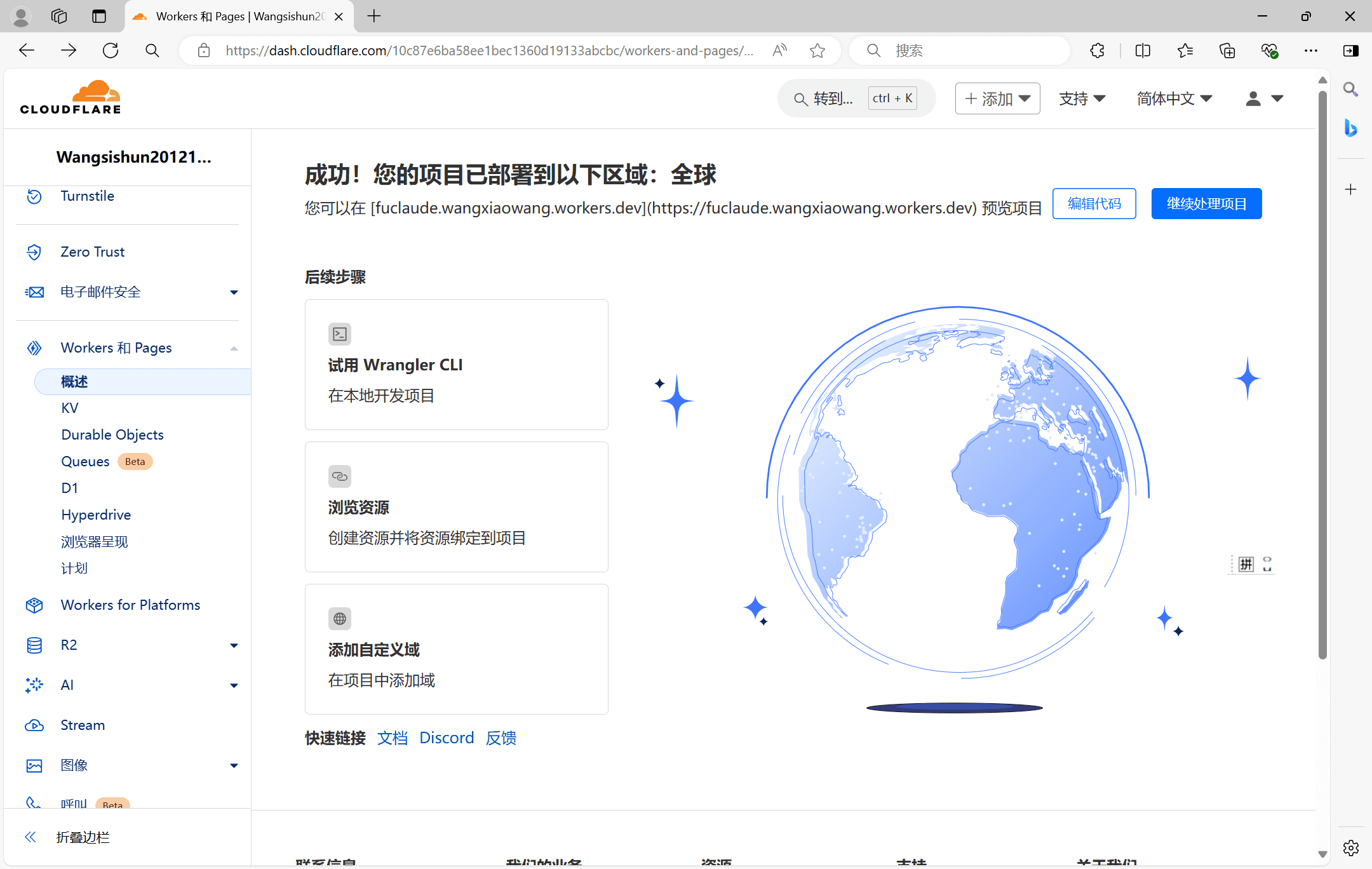Close the Workers 和 Pages tab
Screen dimensions: 1372x869
tap(339, 17)
